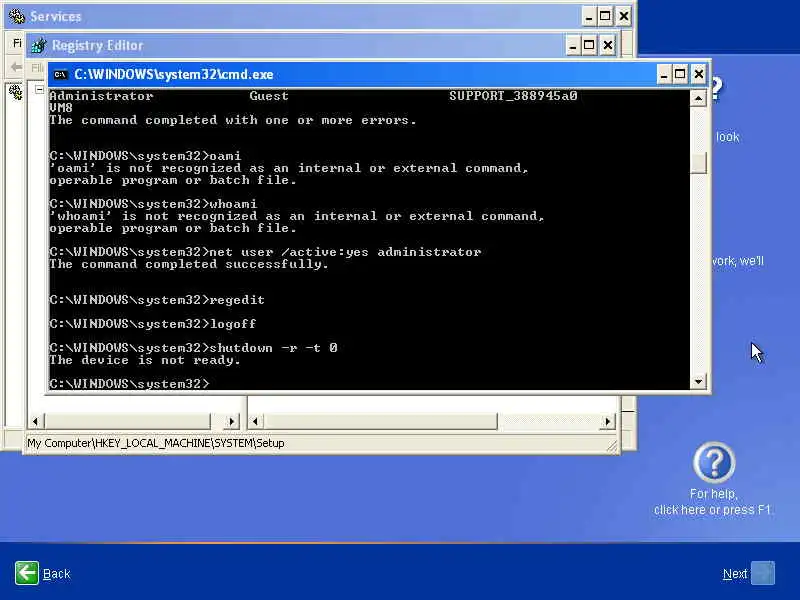The width and height of the screenshot is (800, 600).
Task: Click the 'shutdown -r -t 0' command line
Action: (193, 348)
